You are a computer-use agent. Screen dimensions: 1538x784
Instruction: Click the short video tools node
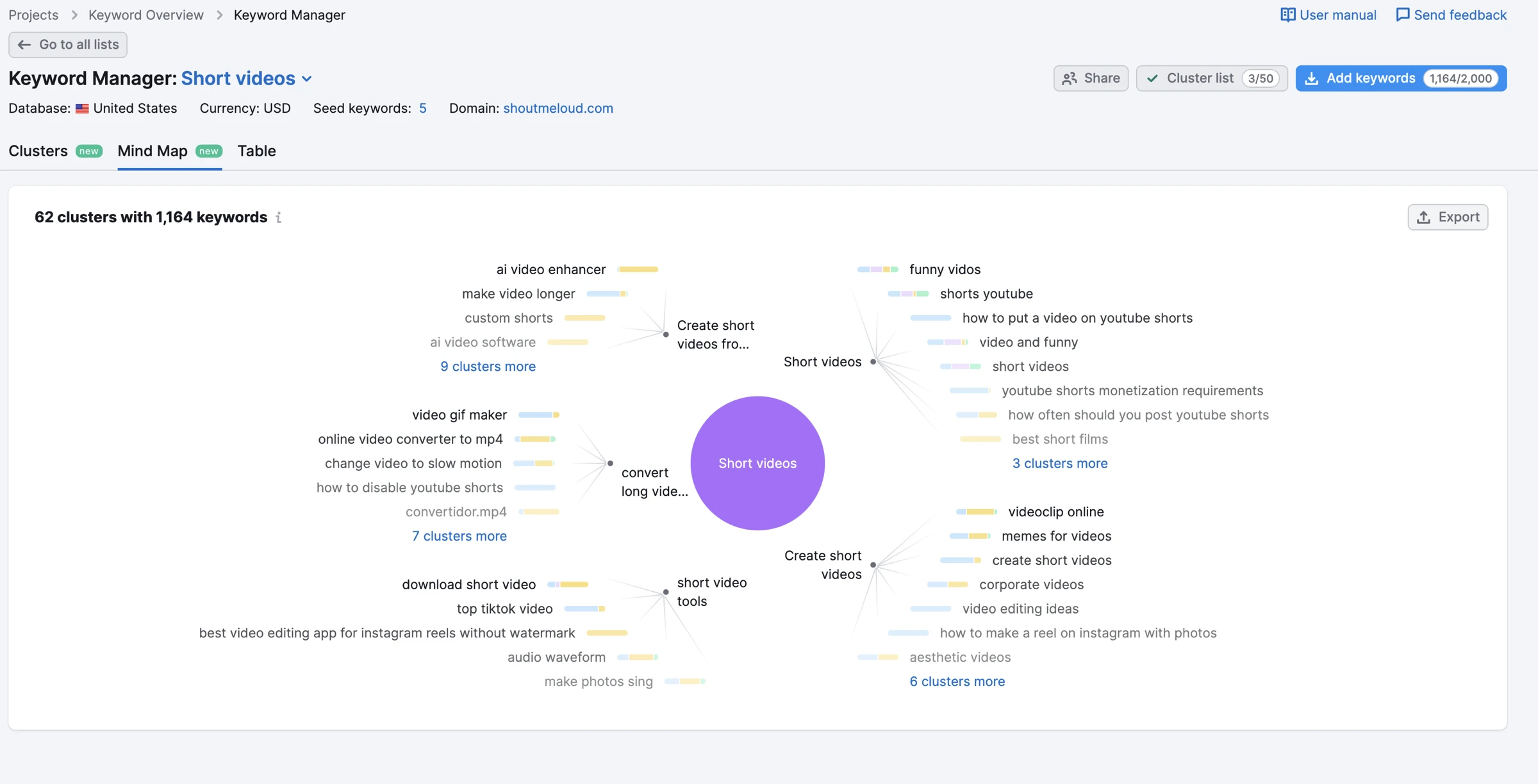(x=712, y=592)
